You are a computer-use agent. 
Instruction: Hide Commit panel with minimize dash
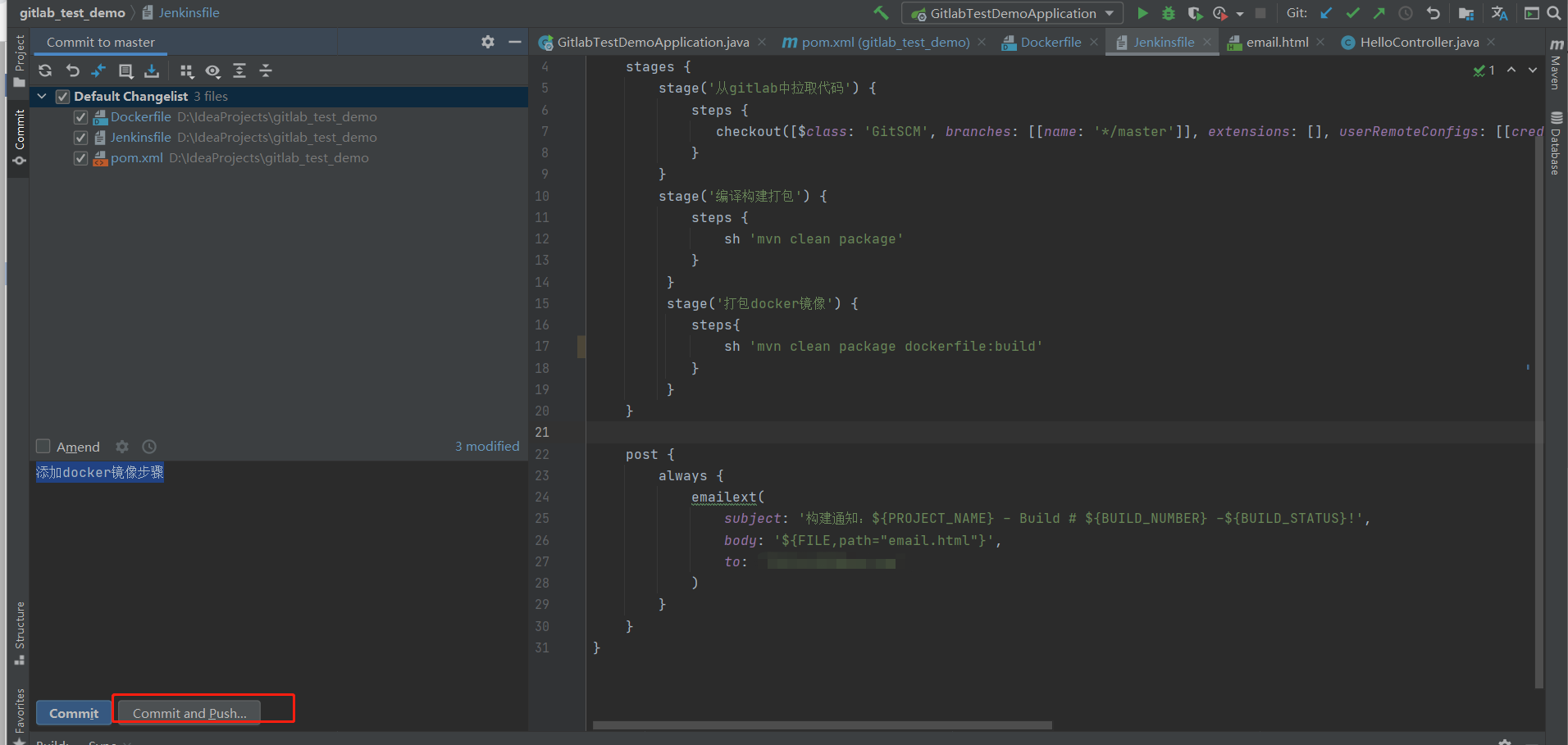pyautogui.click(x=515, y=42)
